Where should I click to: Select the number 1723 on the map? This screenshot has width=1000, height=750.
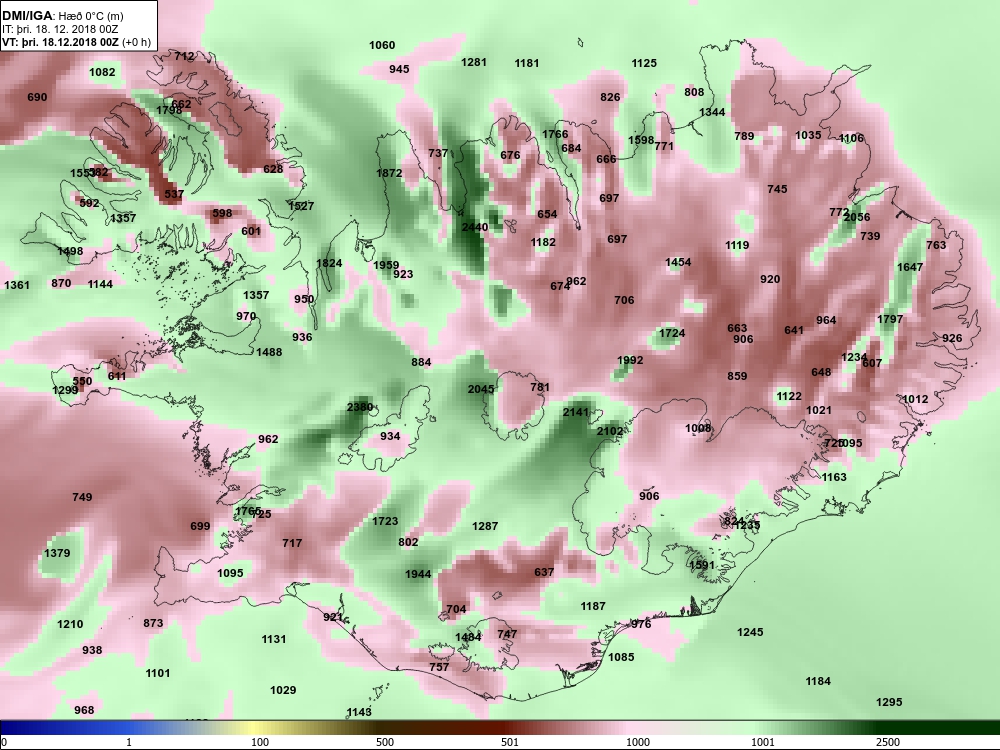pos(385,521)
